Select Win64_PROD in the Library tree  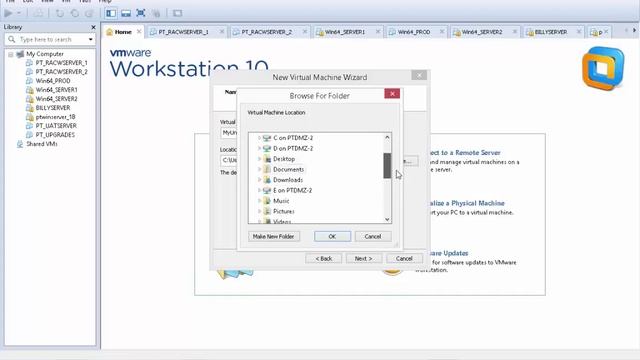tap(53, 81)
